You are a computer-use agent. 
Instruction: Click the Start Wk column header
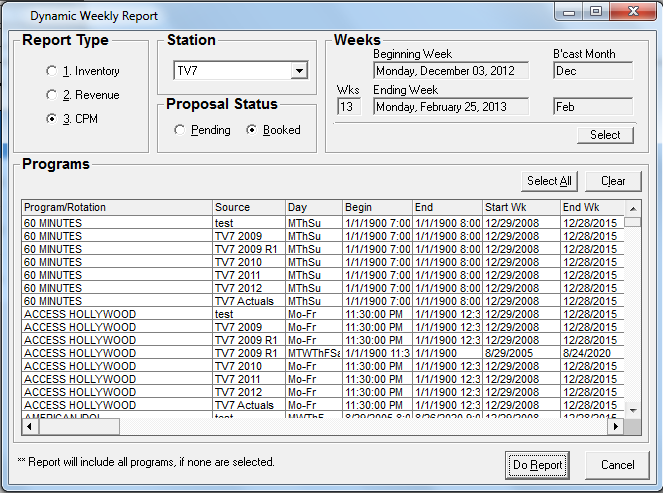pos(520,207)
